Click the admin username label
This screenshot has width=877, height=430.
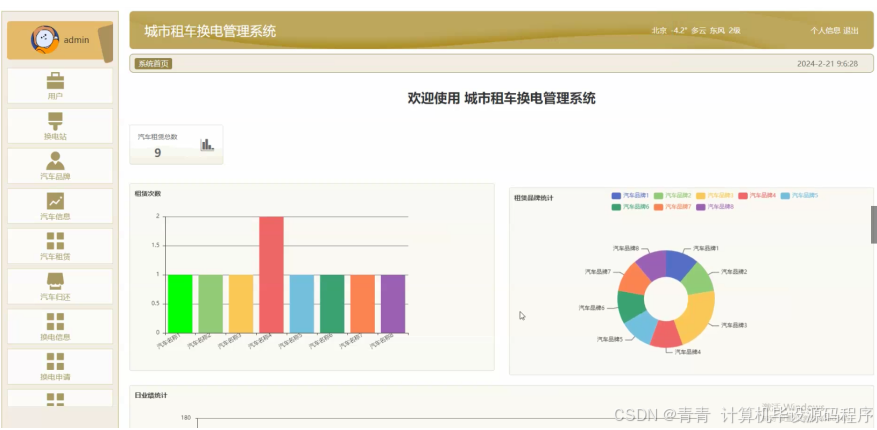tap(76, 40)
